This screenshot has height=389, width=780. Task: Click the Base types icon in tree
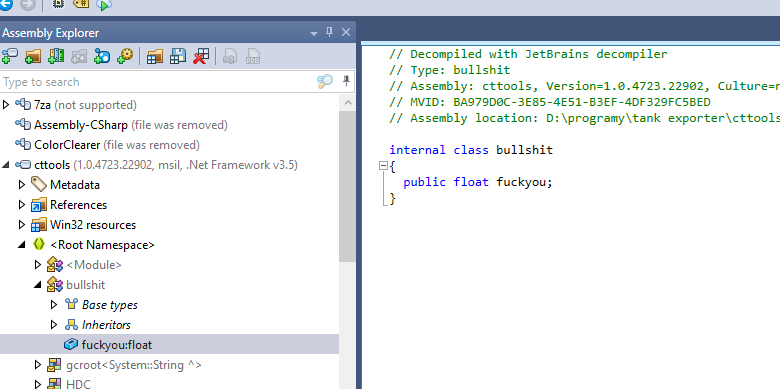71,304
